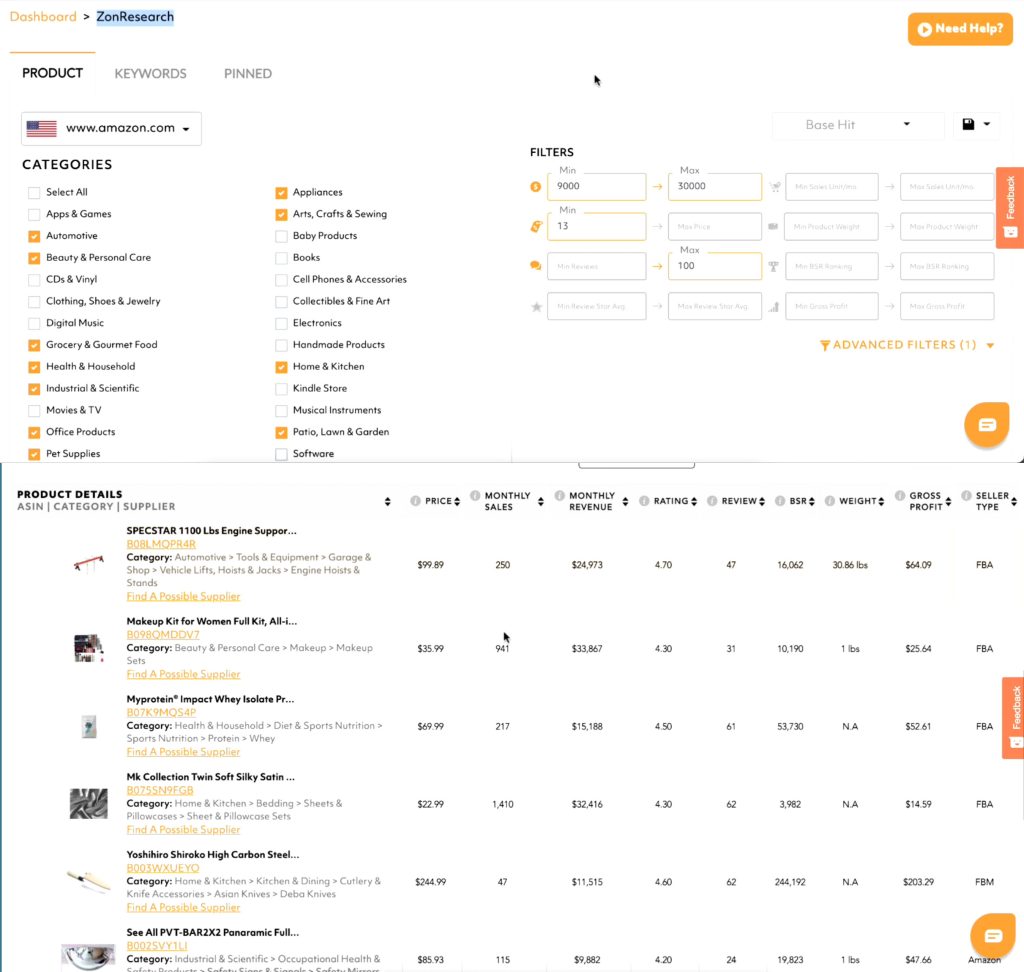Sort results using WEIGHT sort arrows
Image resolution: width=1024 pixels, height=972 pixels.
point(882,502)
